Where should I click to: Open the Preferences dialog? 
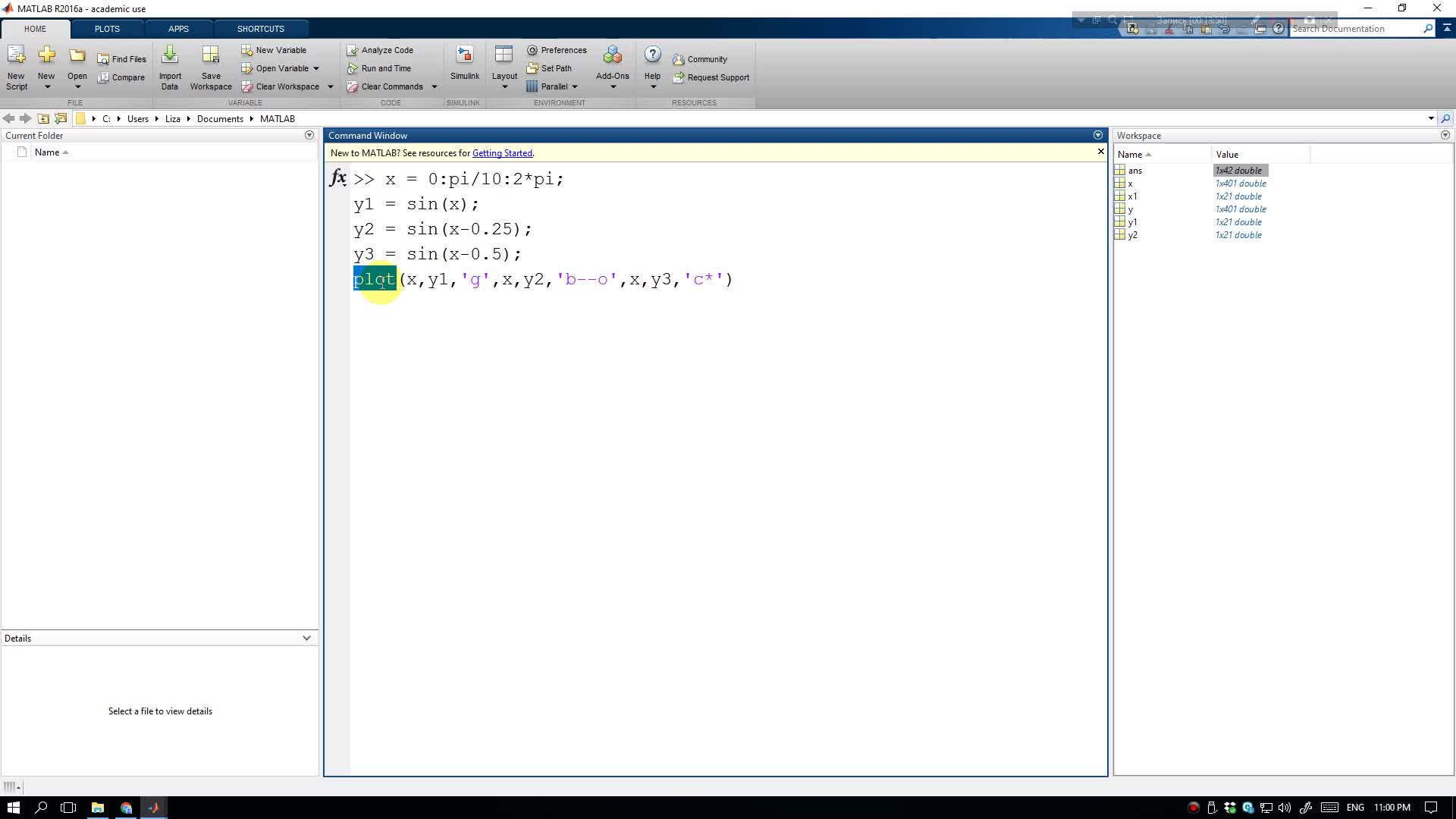(557, 50)
